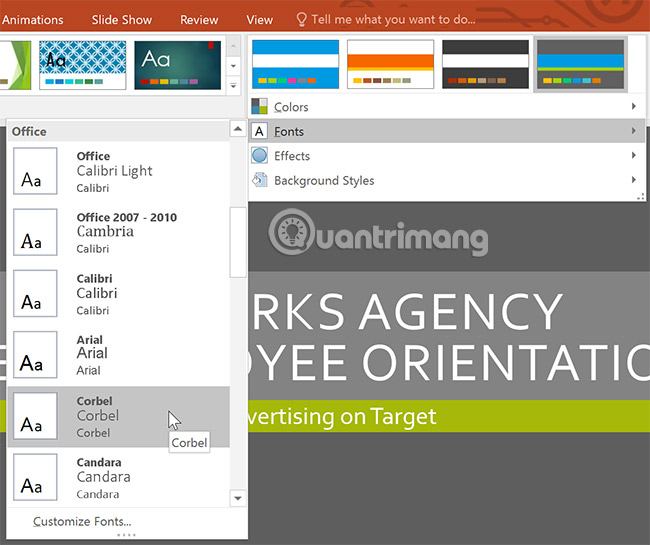Click the Aa preview box for Calibri
Viewport: 650px width, 545px height.
tap(35, 293)
